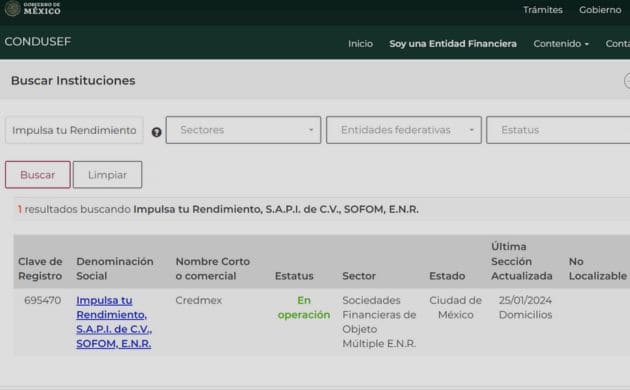Open the Sectores dropdown

243,130
